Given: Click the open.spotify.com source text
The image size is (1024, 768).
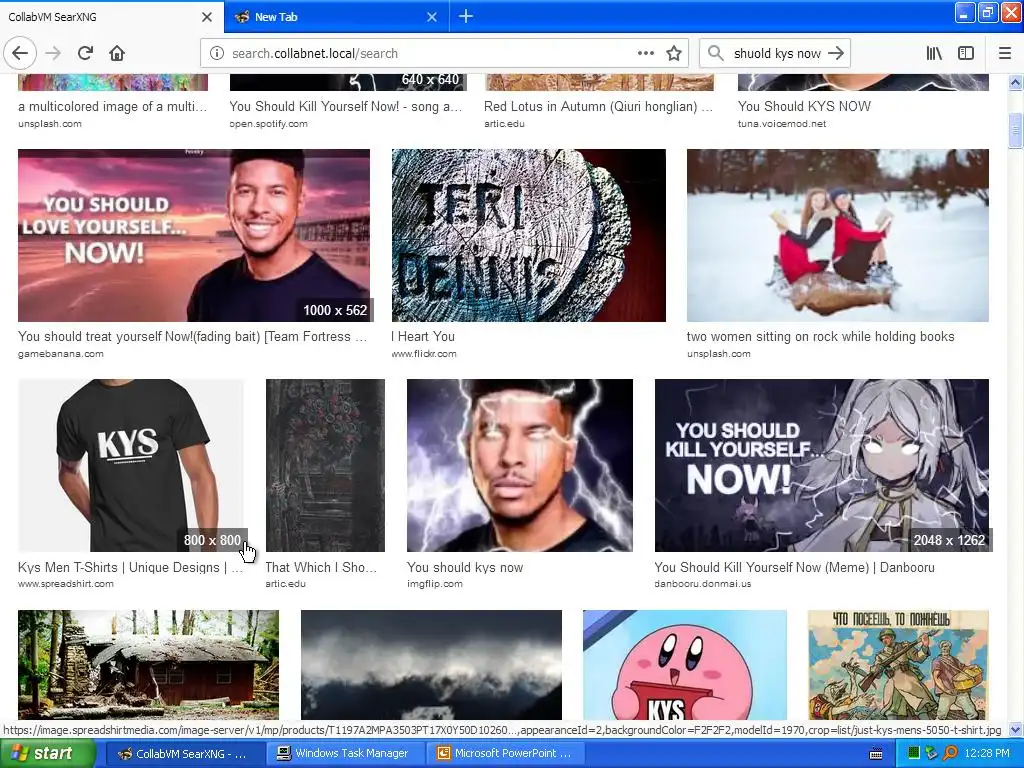Looking at the screenshot, I should pos(268,123).
